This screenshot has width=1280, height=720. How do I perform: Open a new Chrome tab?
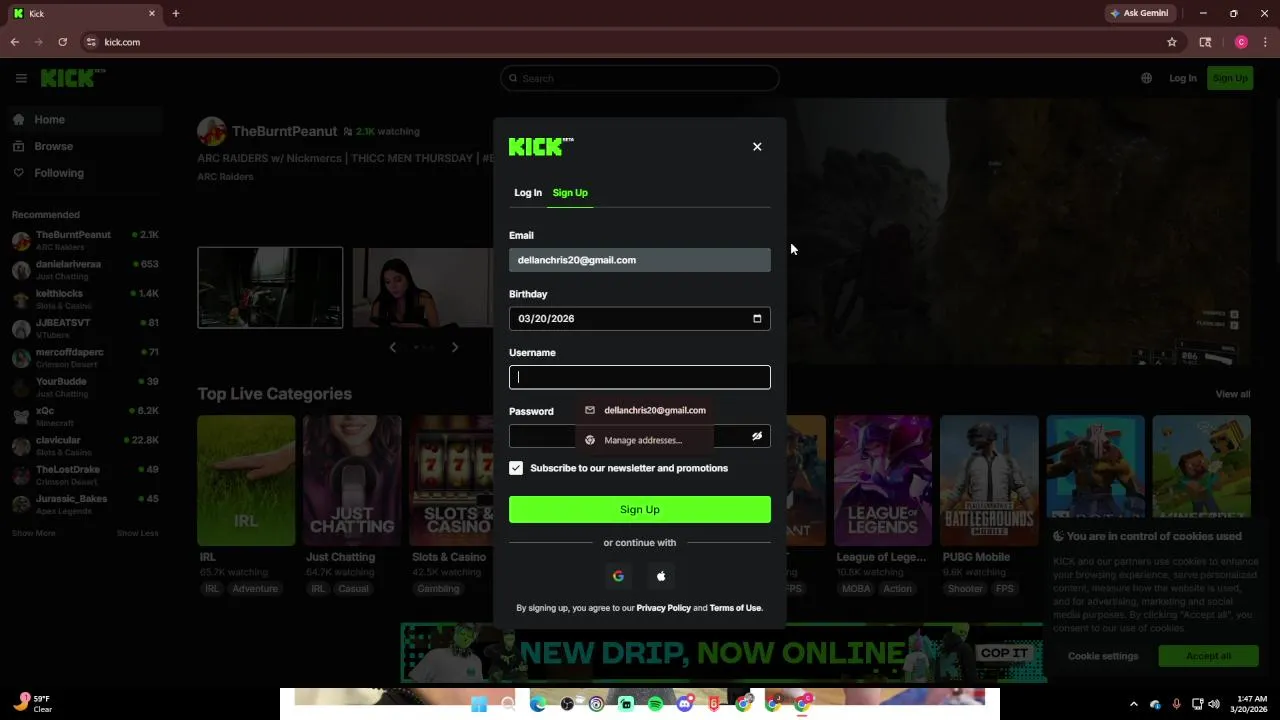pos(176,14)
